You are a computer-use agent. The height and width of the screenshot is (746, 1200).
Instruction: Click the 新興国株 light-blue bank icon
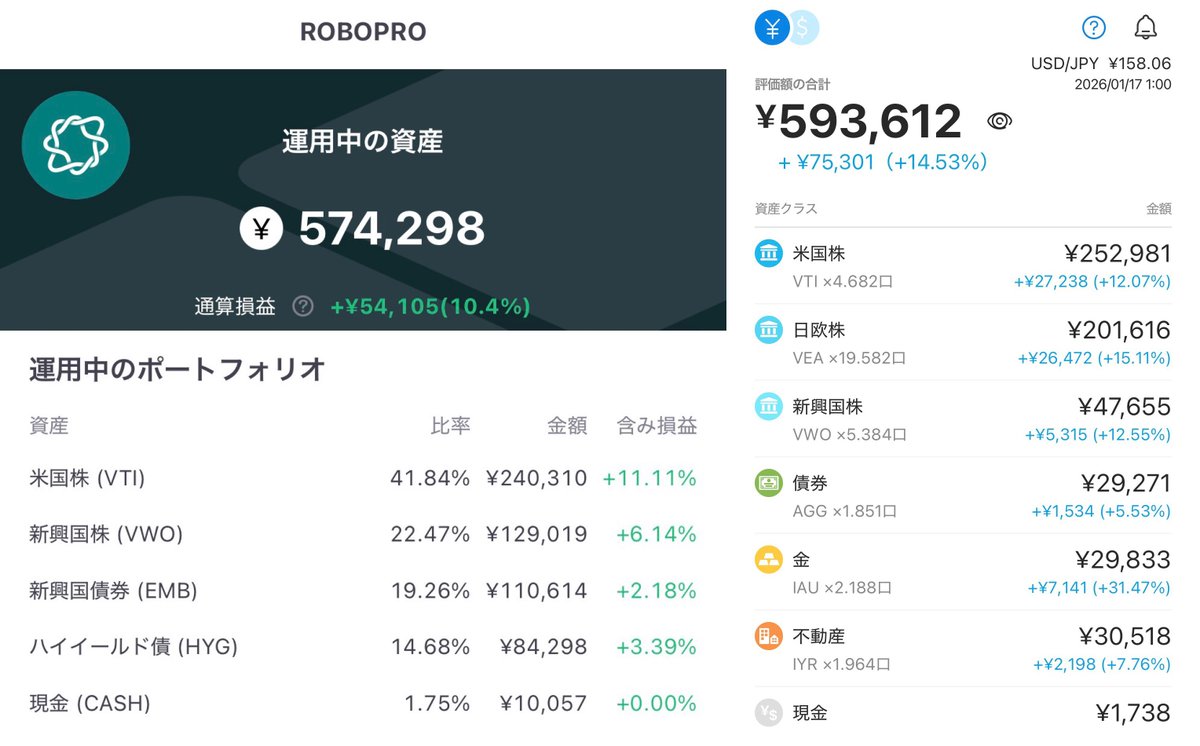pos(768,406)
